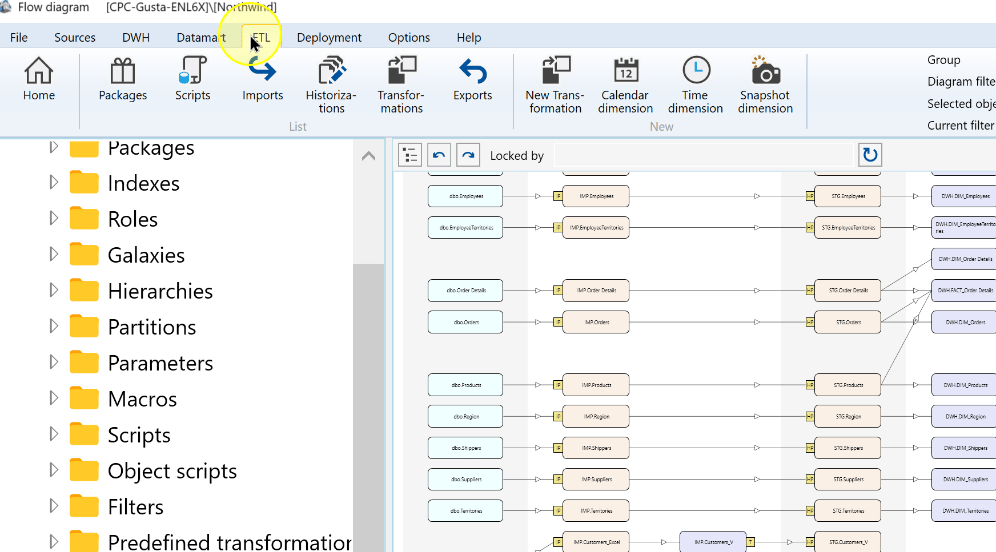Select the dbo.Order Details node

466,290
